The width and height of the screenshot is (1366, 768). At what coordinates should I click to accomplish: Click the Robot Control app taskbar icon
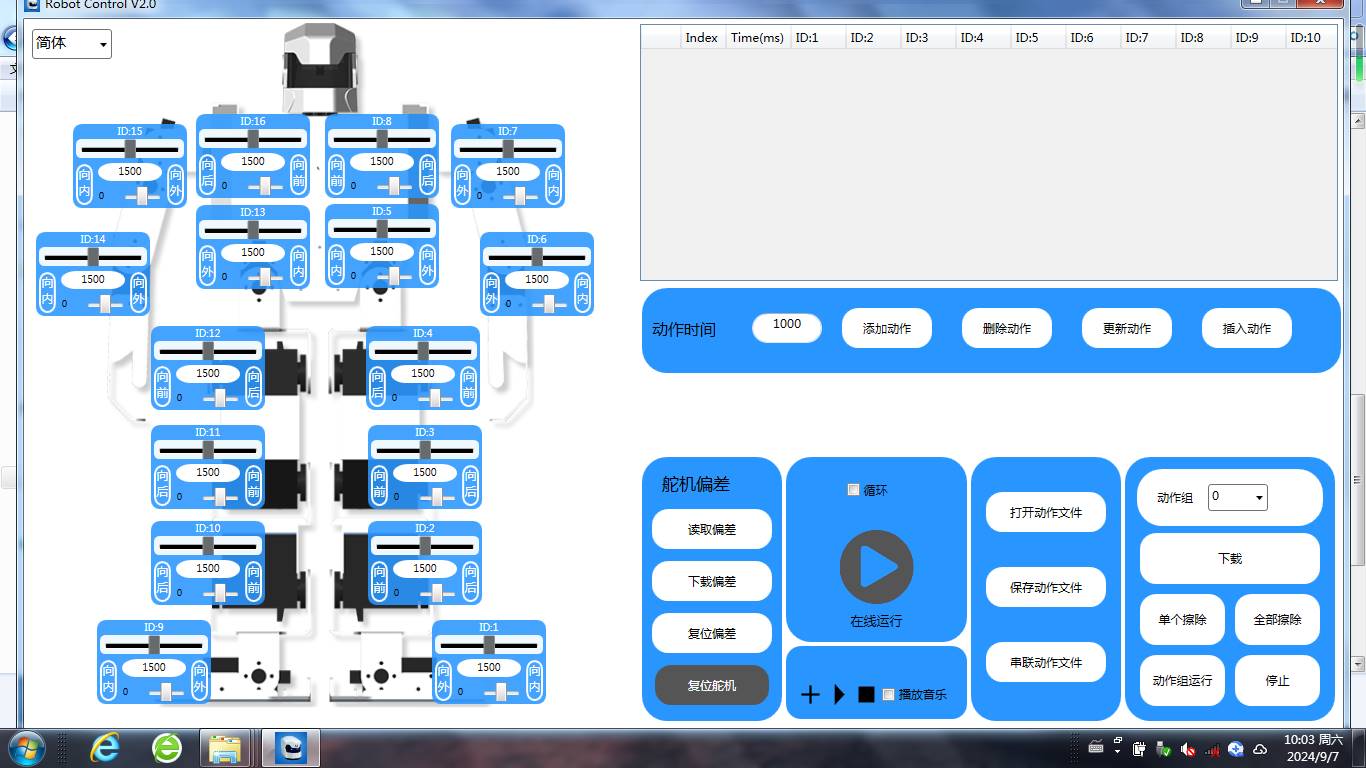tap(291, 747)
